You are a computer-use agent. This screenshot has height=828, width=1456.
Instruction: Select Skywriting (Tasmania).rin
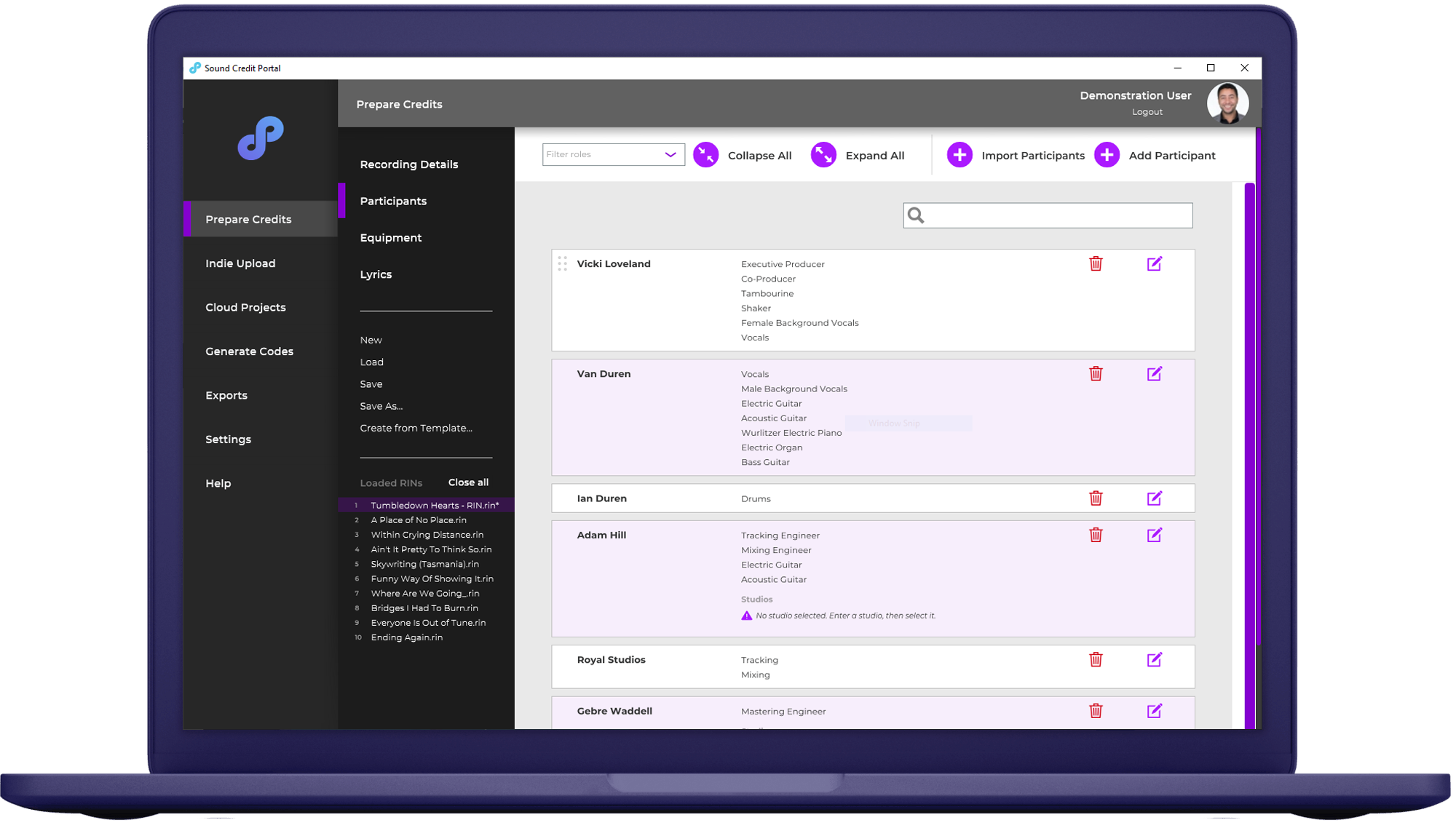427,565
